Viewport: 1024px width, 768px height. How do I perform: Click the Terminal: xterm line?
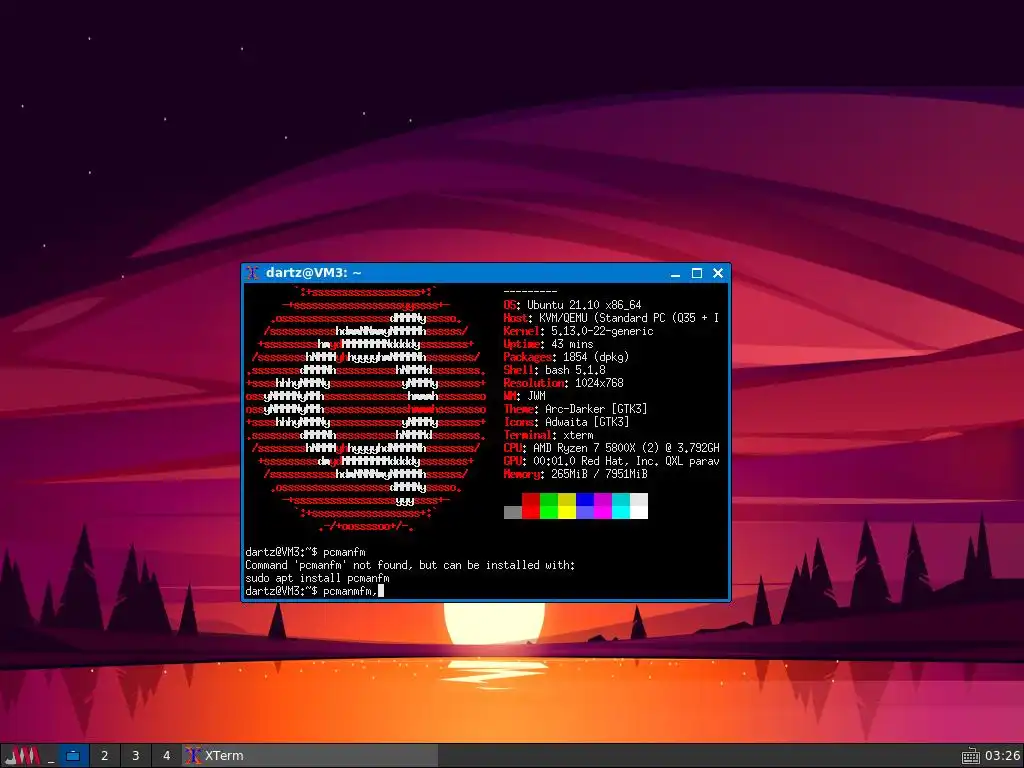click(x=549, y=436)
